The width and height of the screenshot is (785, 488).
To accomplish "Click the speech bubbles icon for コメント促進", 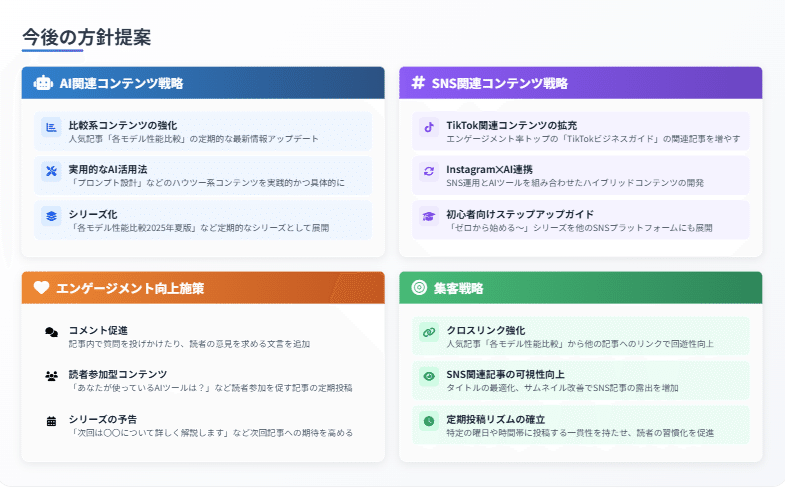I will coord(51,332).
